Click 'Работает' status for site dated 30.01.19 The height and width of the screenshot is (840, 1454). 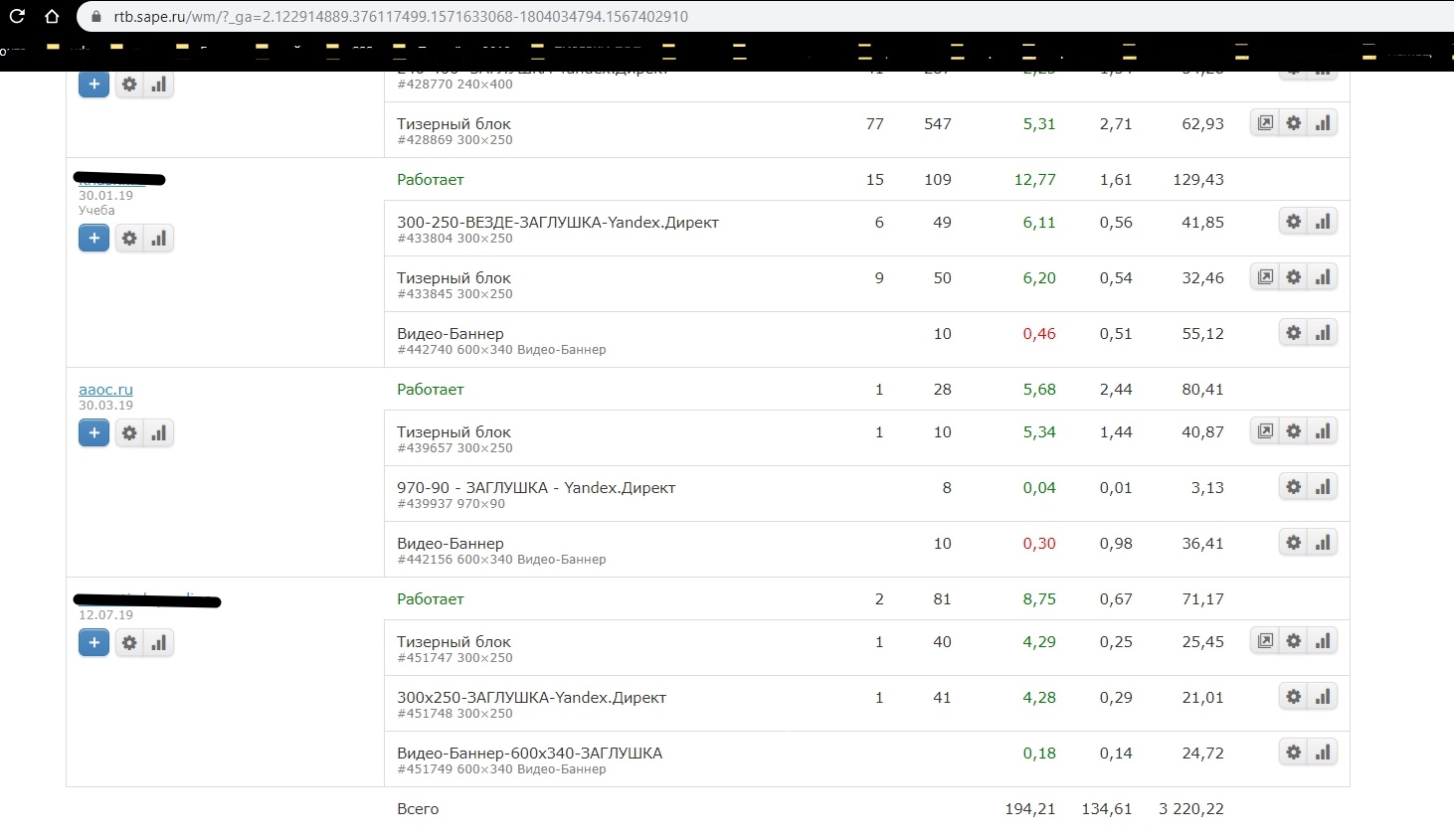pos(431,180)
